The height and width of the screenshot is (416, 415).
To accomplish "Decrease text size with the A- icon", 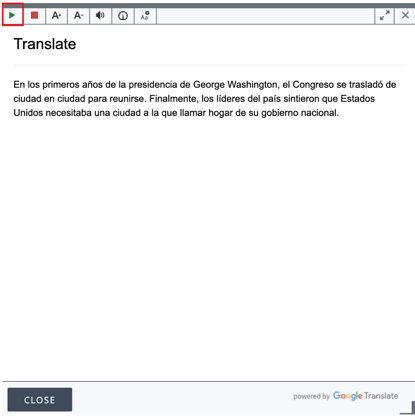I will pyautogui.click(x=78, y=15).
